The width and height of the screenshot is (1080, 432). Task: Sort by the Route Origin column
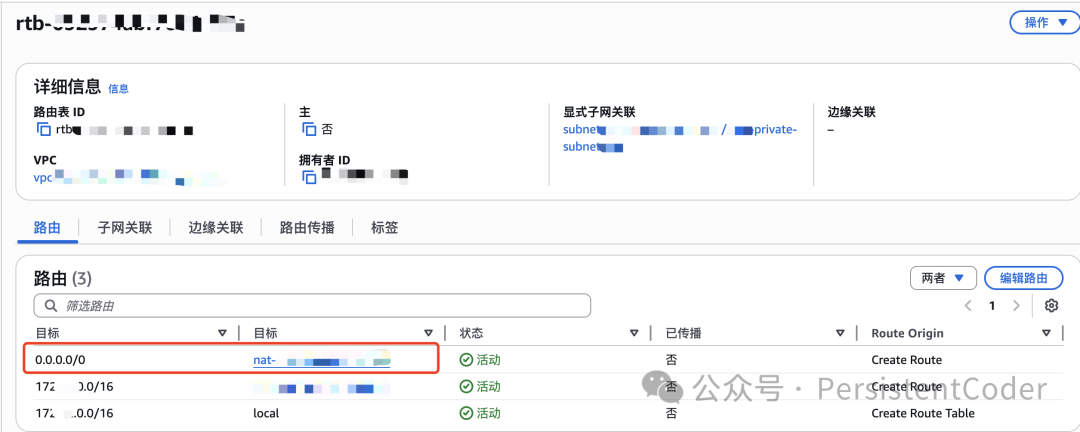(1046, 333)
